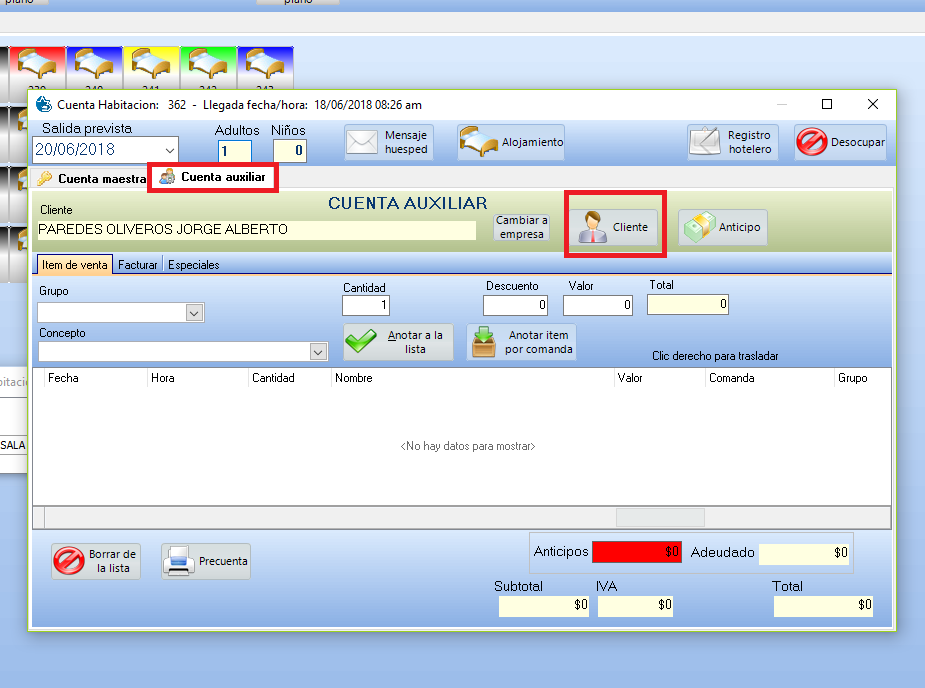Screen dimensions: 925x688
Task: Click the Anticipo money button
Action: [722, 227]
